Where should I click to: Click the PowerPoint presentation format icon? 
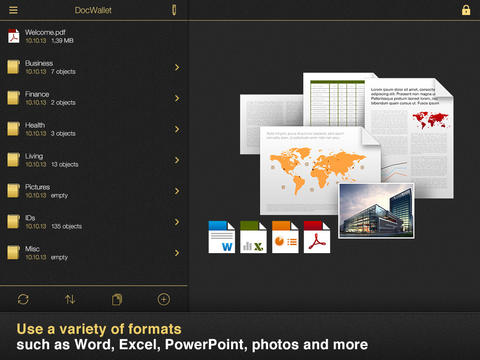click(x=285, y=237)
